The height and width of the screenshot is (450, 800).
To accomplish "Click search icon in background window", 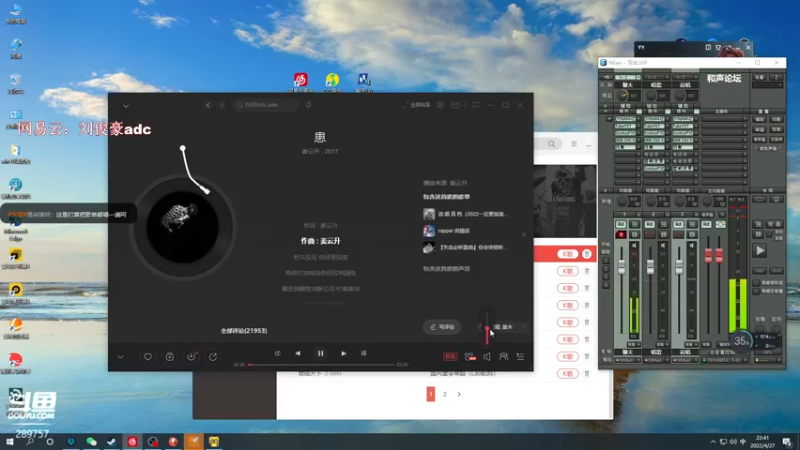I will click(552, 144).
